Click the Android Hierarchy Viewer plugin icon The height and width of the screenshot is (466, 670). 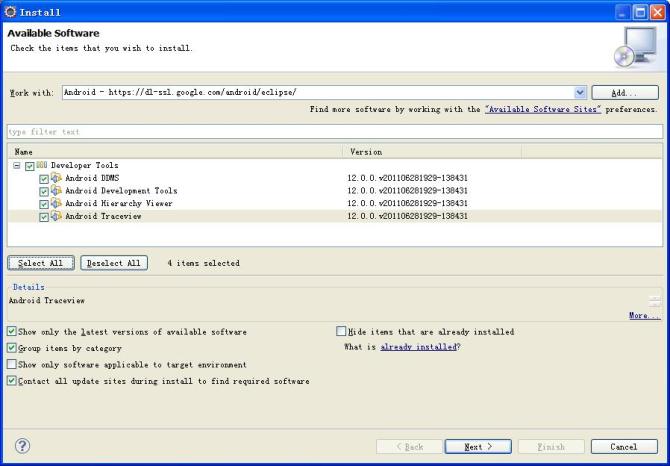coord(56,203)
